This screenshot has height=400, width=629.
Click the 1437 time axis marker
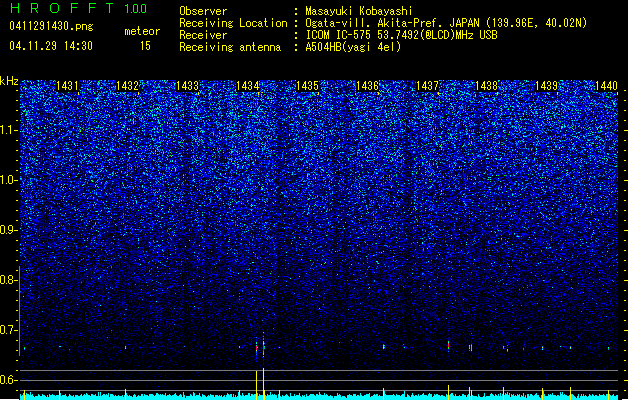click(427, 86)
